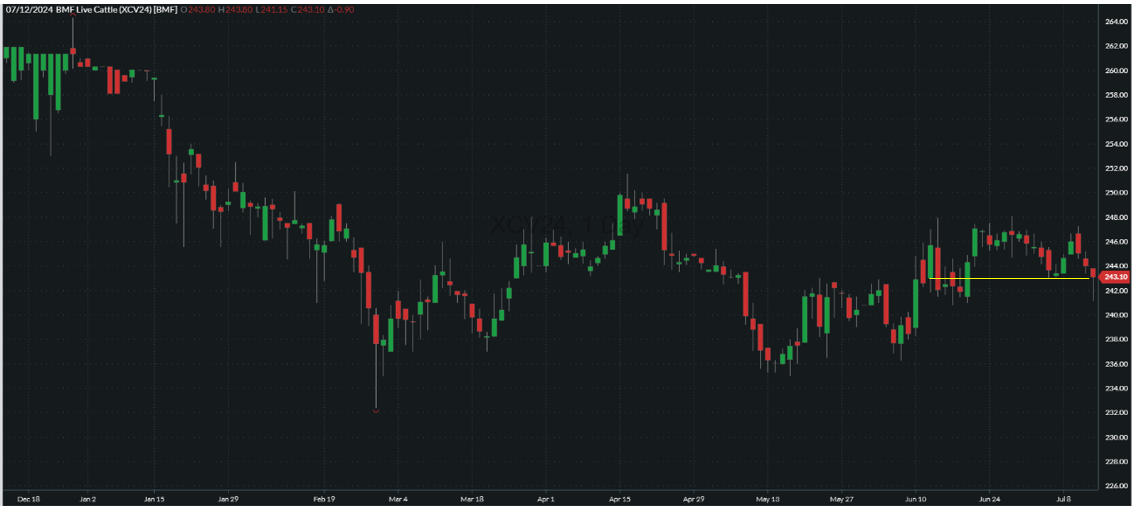The width and height of the screenshot is (1132, 506).
Task: Click the 236.00 label on the price axis
Action: point(1116,364)
